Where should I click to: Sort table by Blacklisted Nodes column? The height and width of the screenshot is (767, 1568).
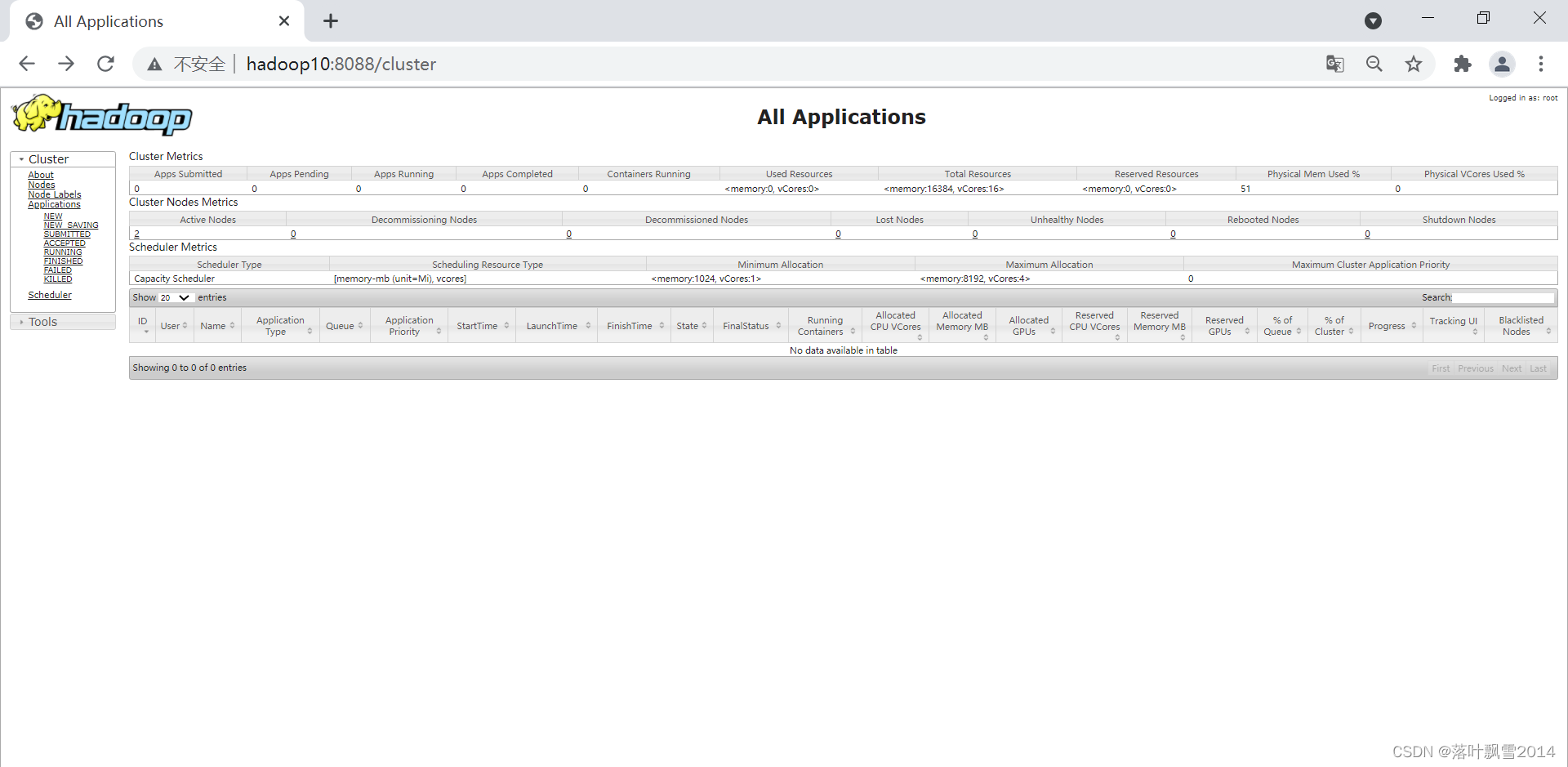1521,325
